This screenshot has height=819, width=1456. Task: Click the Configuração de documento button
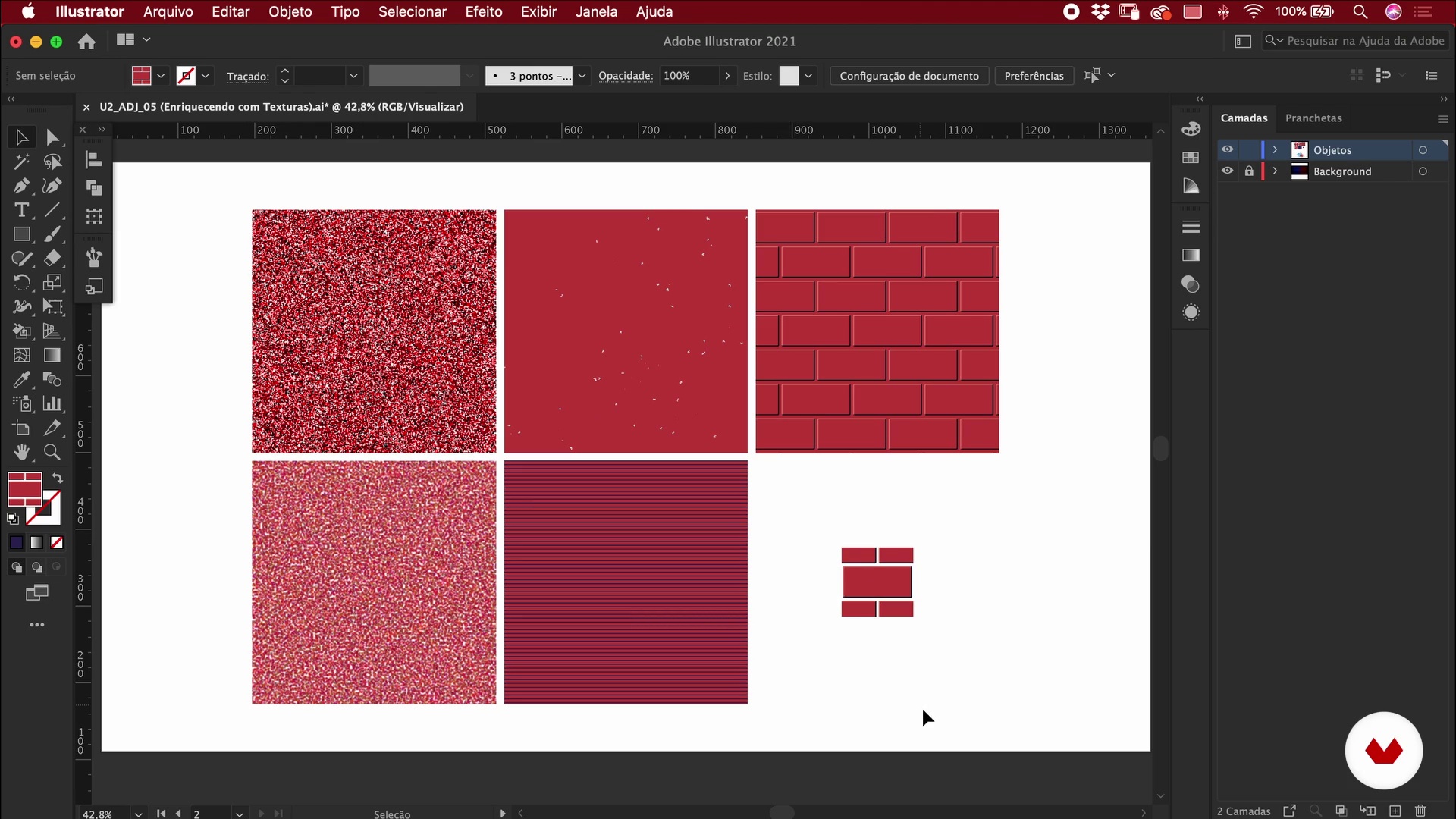tap(909, 76)
